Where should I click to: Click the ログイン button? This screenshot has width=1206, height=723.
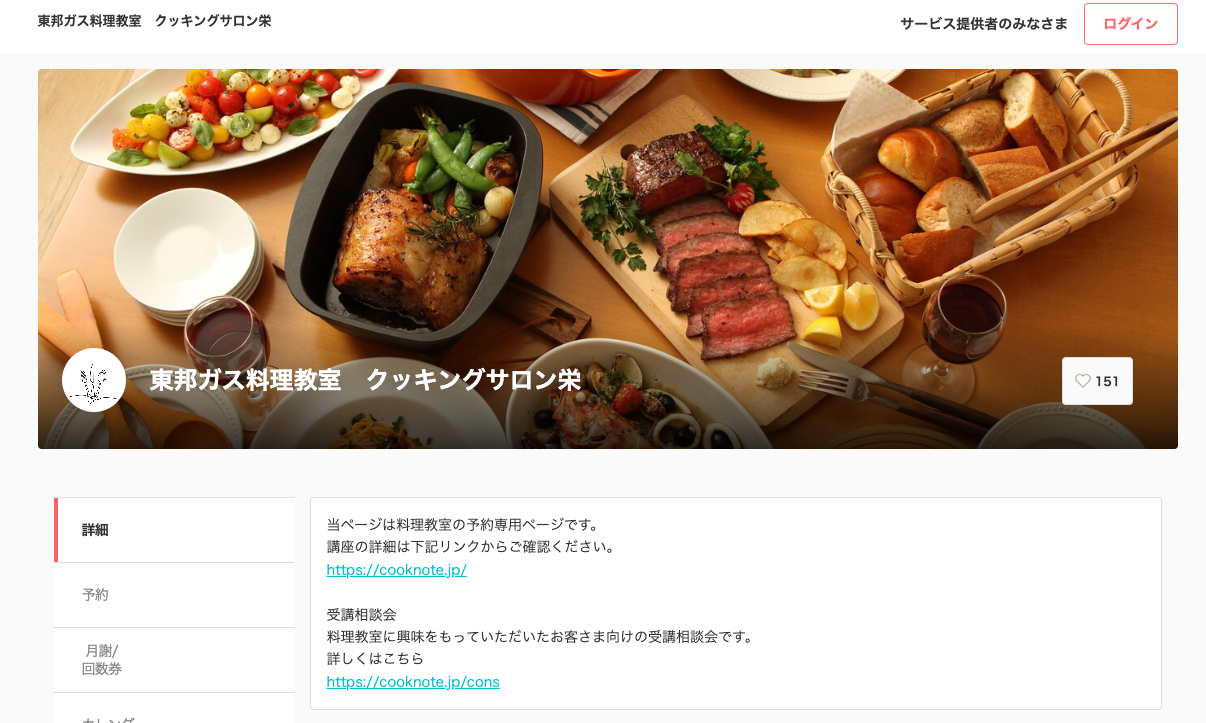pos(1130,24)
